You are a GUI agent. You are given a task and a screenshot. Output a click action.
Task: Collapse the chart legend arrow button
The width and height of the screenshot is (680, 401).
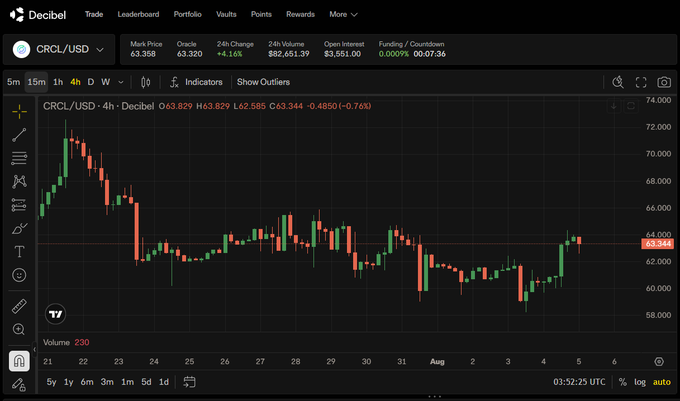614,106
